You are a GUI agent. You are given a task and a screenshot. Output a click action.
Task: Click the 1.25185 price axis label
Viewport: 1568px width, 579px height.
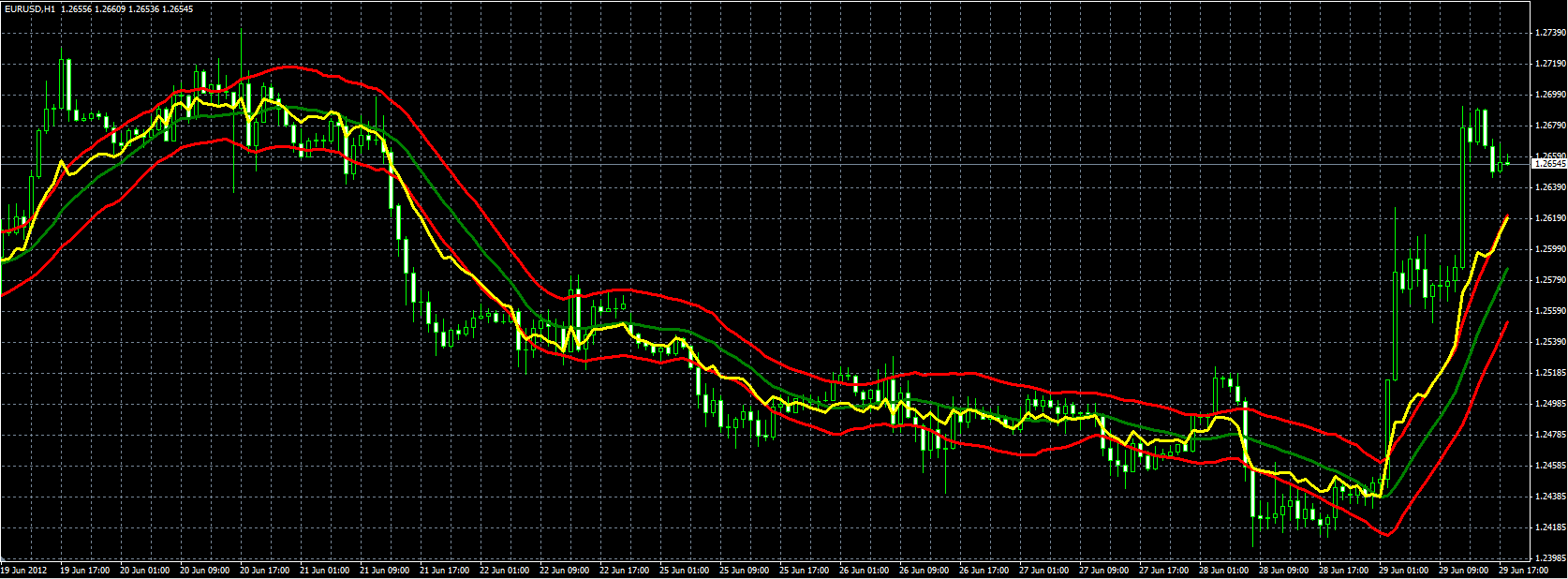click(x=1551, y=373)
